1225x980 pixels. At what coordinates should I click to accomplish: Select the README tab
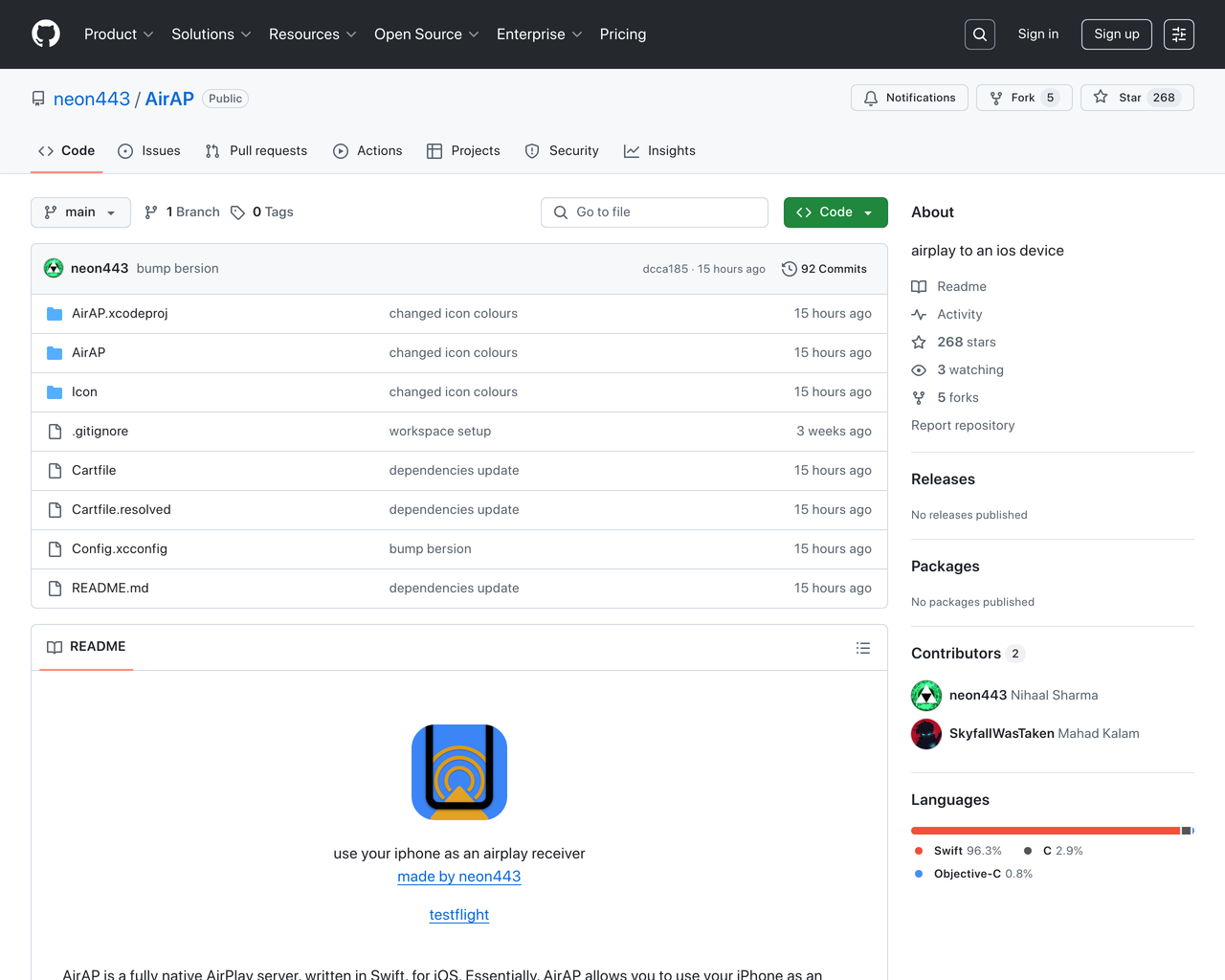[x=86, y=647]
